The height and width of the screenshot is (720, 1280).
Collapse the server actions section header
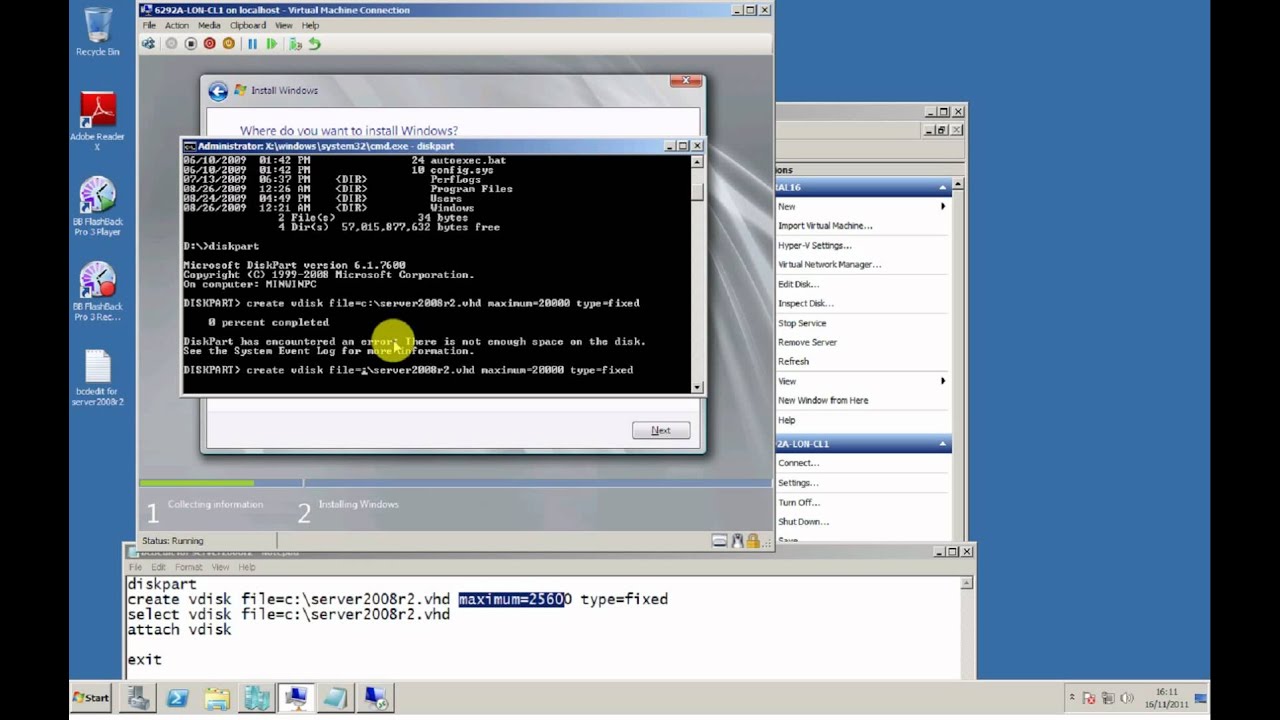coord(942,187)
